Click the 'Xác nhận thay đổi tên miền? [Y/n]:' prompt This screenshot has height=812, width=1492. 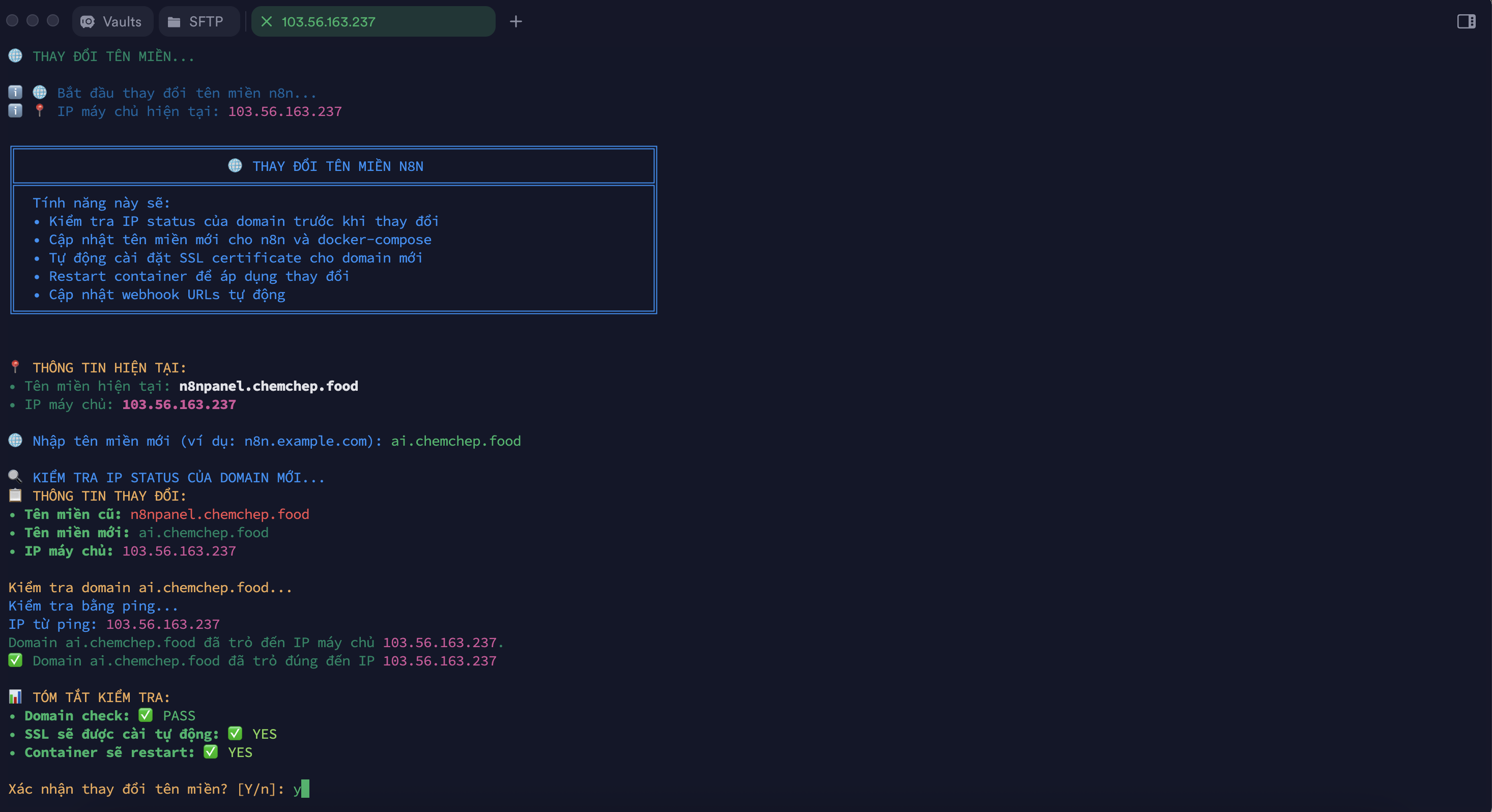146,789
